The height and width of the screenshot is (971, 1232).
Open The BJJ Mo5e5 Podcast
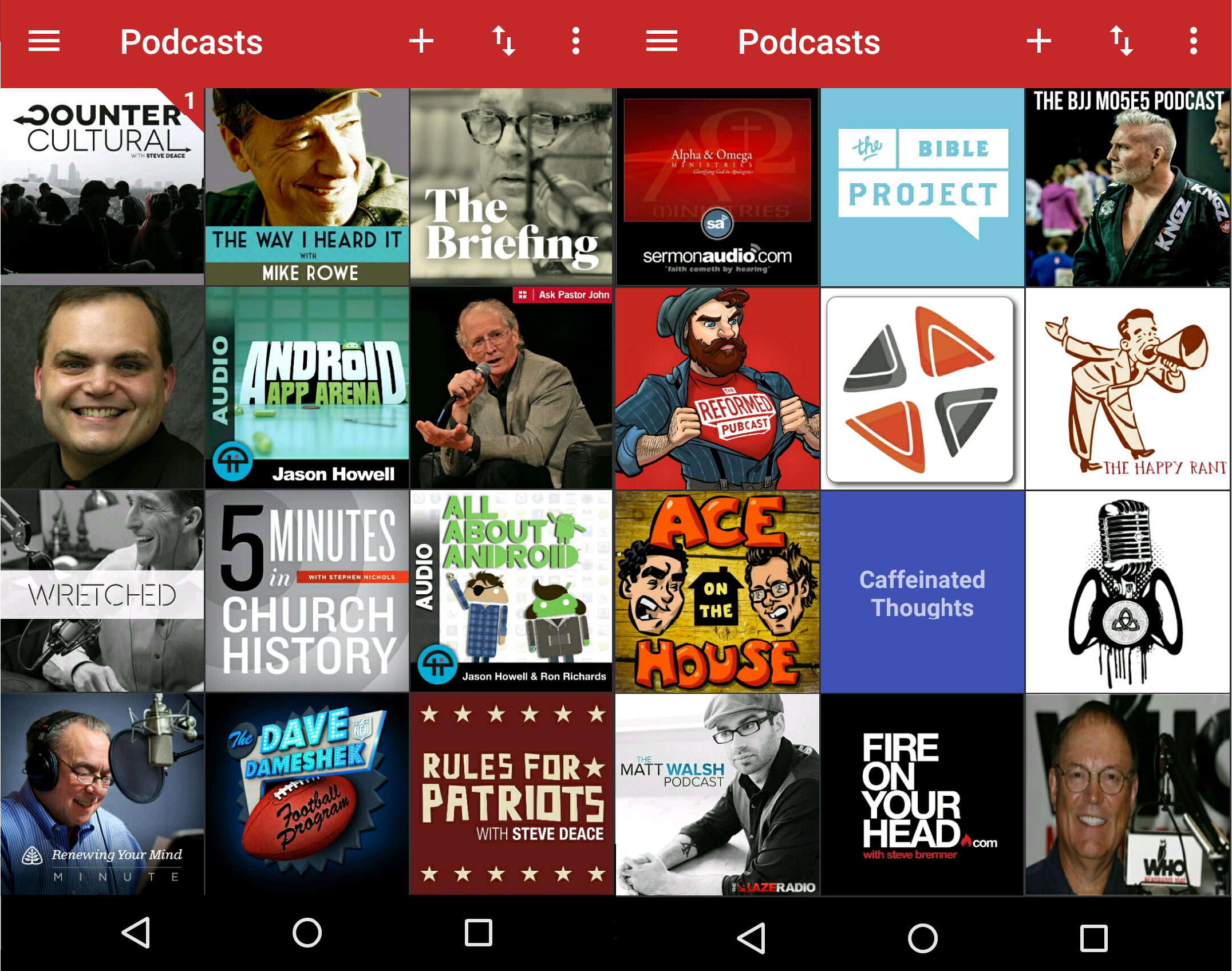(x=1128, y=187)
